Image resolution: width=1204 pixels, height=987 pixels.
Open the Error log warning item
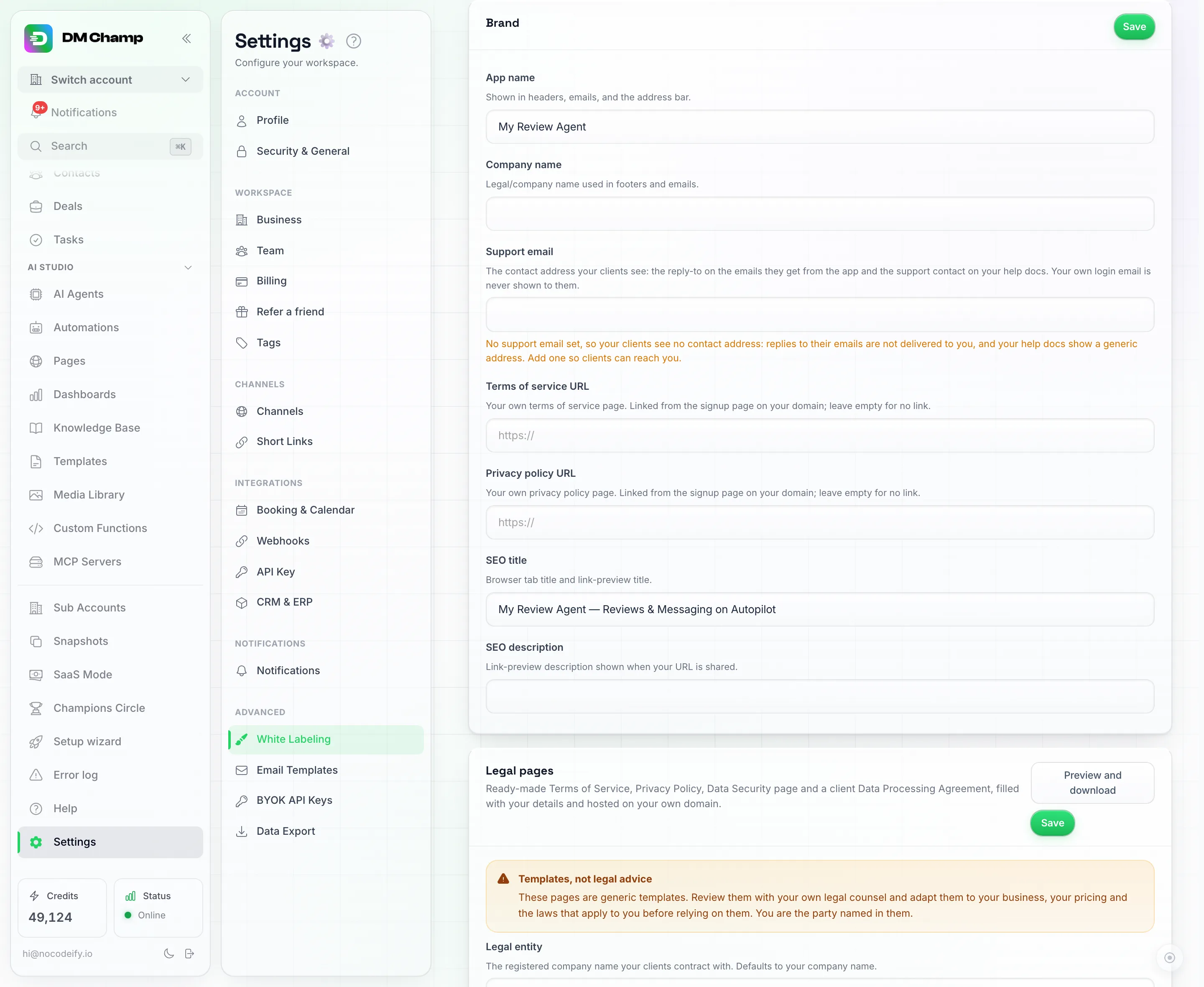[110, 775]
